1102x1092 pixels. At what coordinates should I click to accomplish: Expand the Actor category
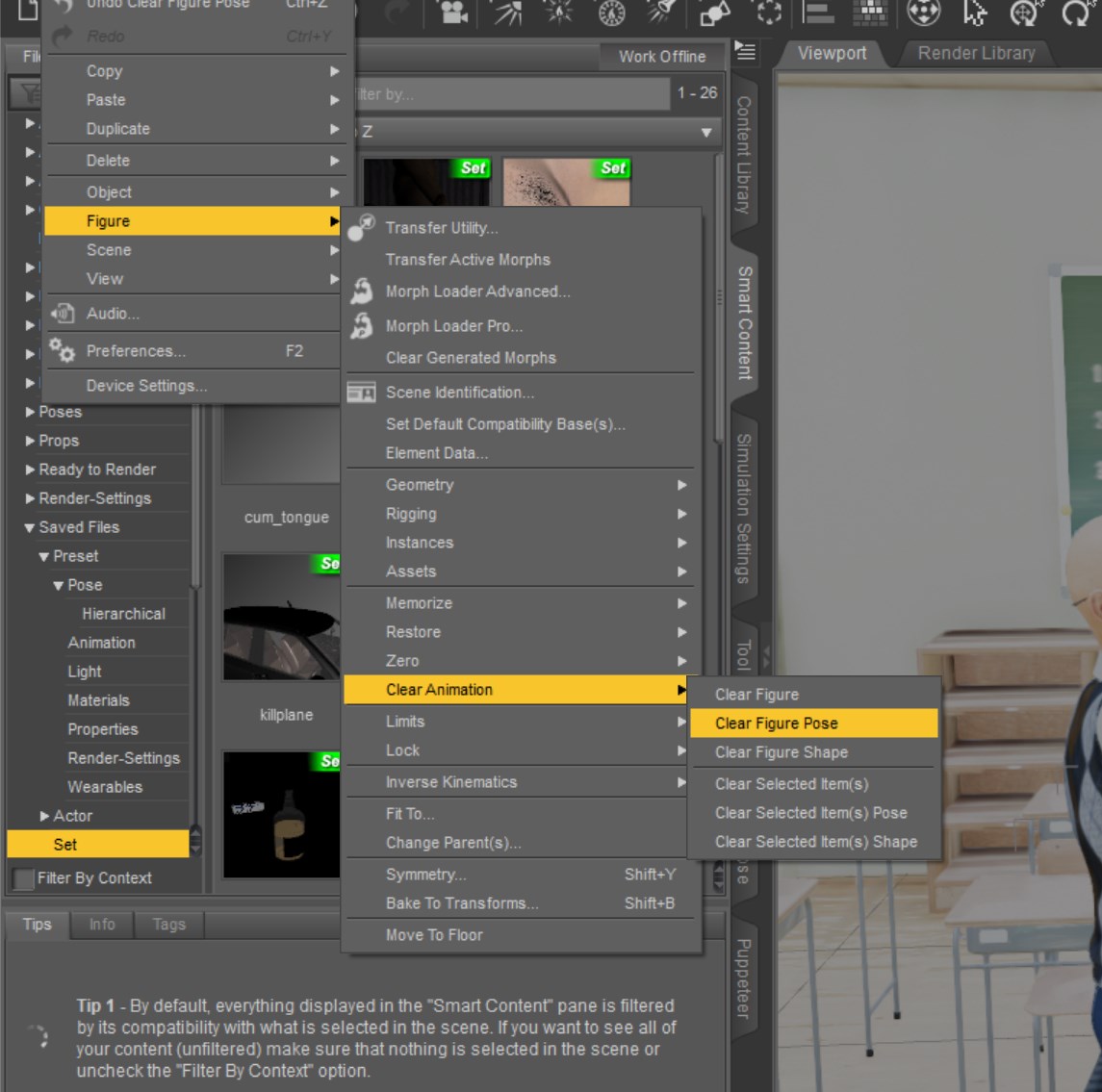pyautogui.click(x=44, y=816)
